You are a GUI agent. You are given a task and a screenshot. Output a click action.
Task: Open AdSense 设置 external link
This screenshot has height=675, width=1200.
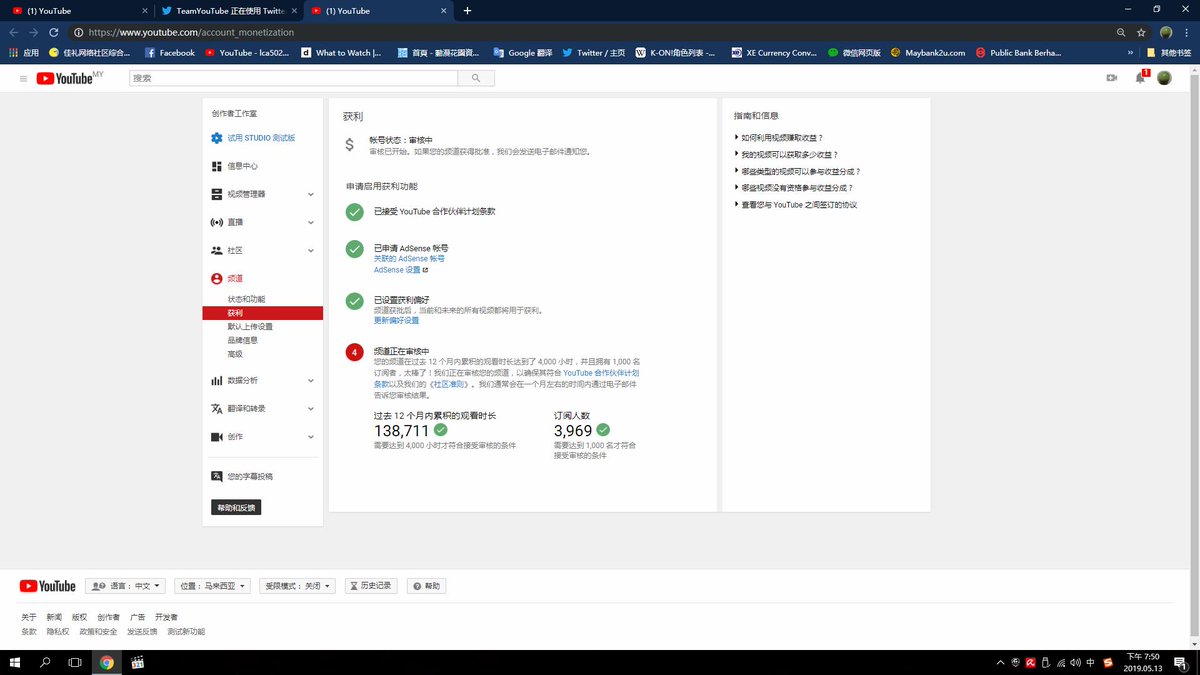pos(400,270)
